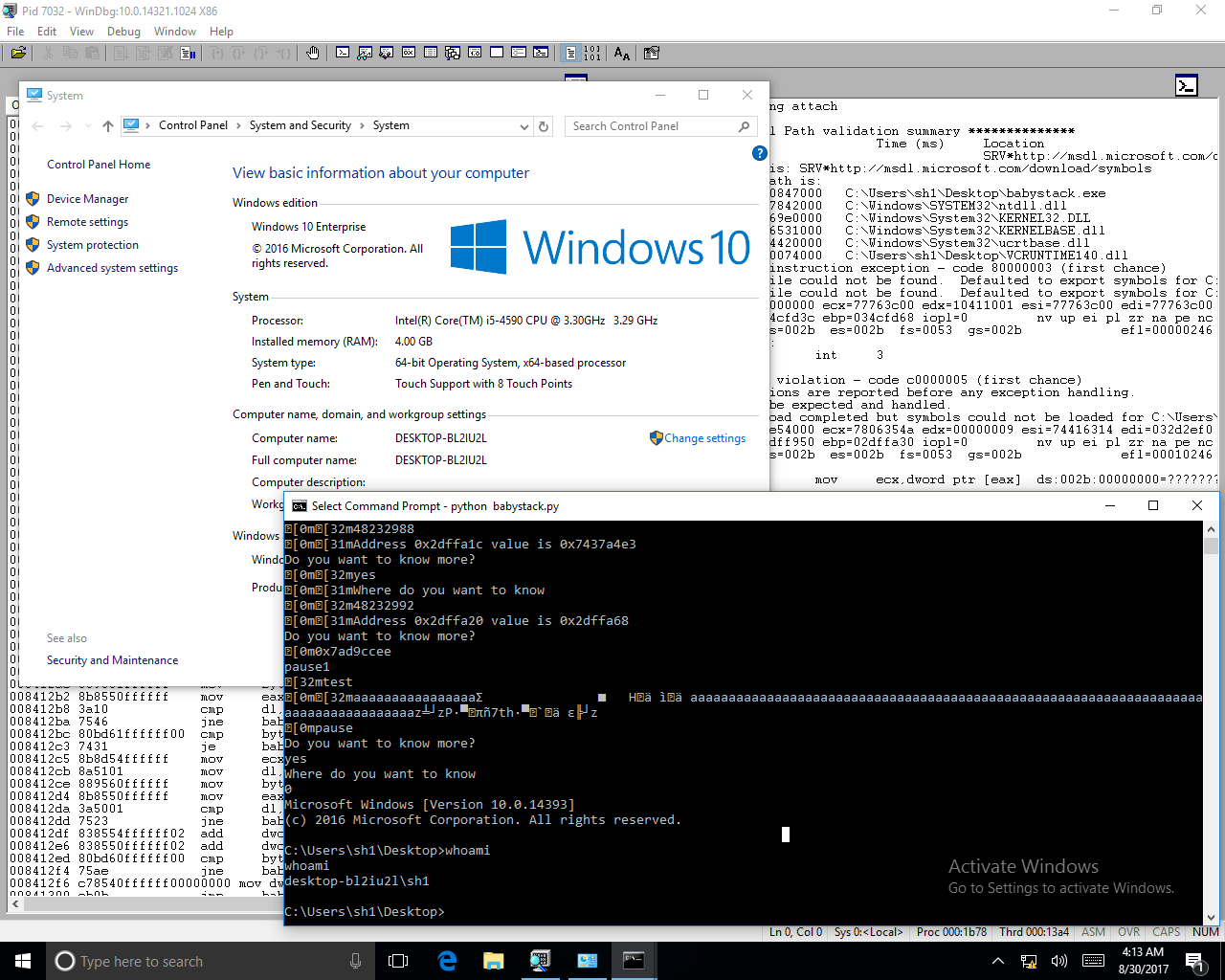
Task: Click the Options toolbar icon right of Font
Action: point(652,53)
